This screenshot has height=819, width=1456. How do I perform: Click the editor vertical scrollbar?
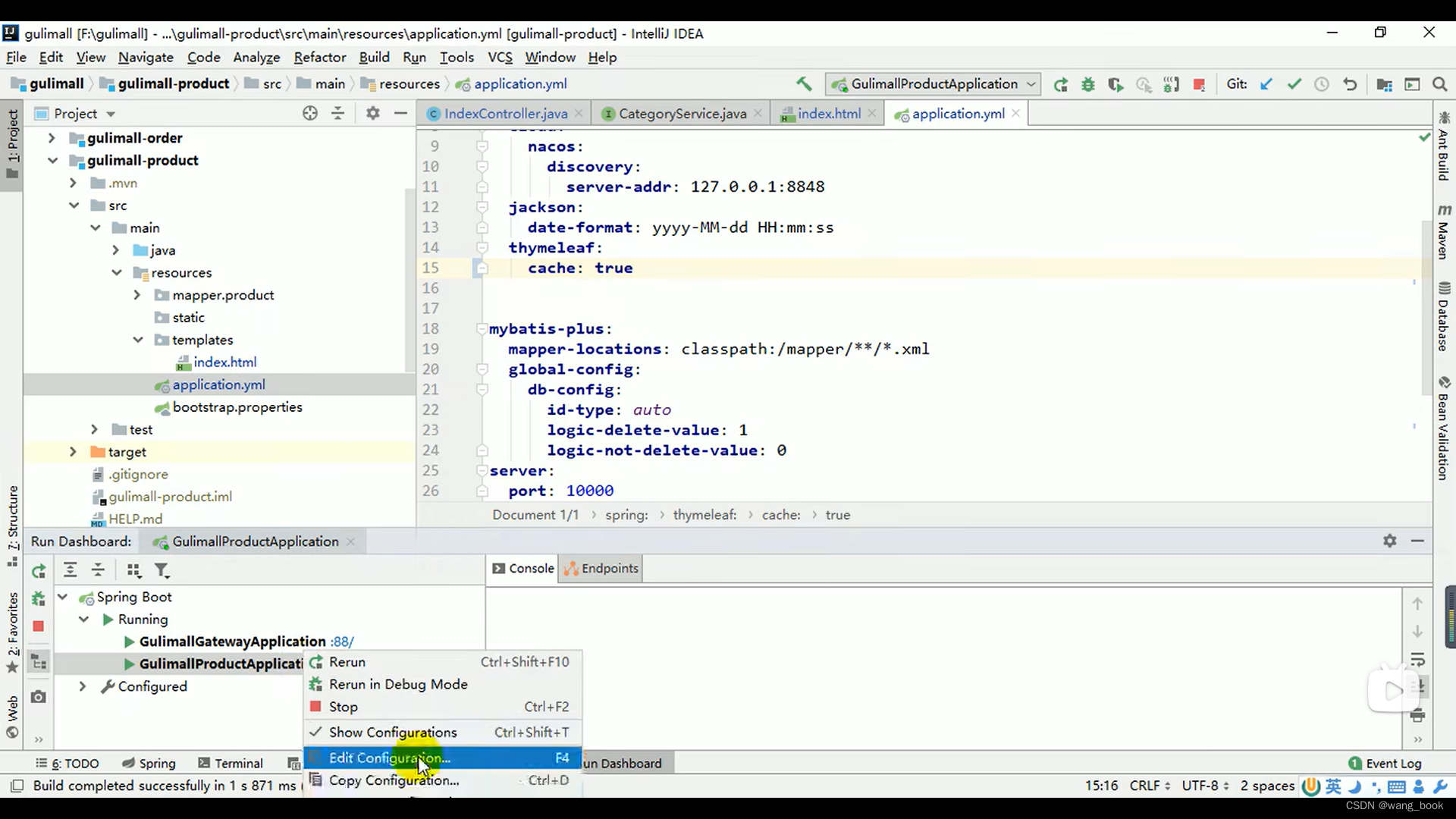point(1426,307)
